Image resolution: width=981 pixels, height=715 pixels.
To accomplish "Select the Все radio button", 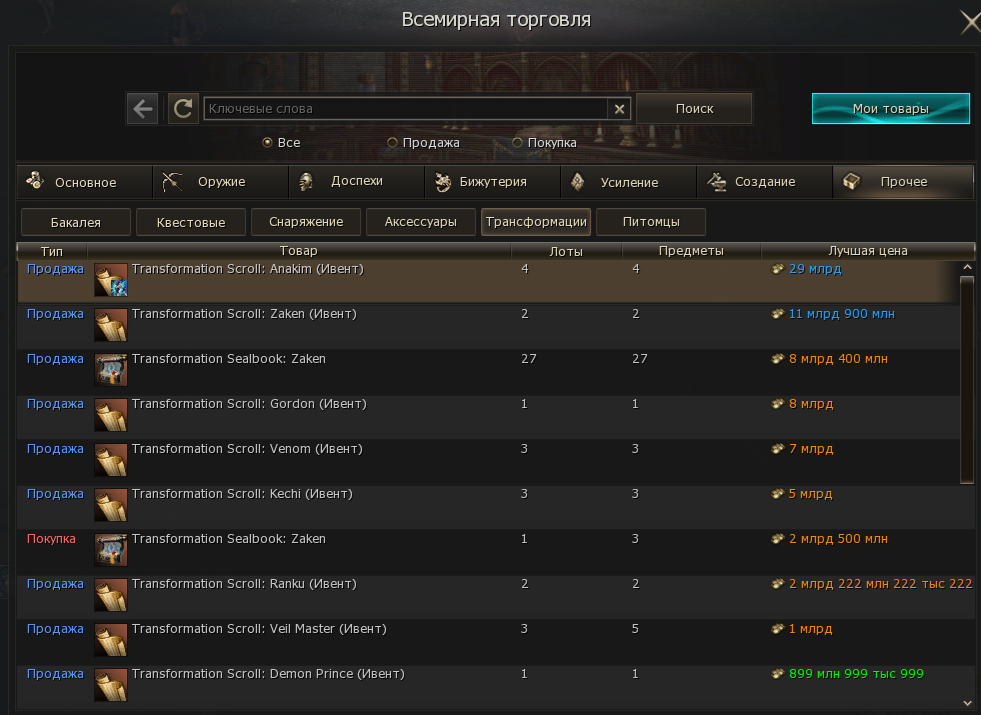I will (x=267, y=143).
